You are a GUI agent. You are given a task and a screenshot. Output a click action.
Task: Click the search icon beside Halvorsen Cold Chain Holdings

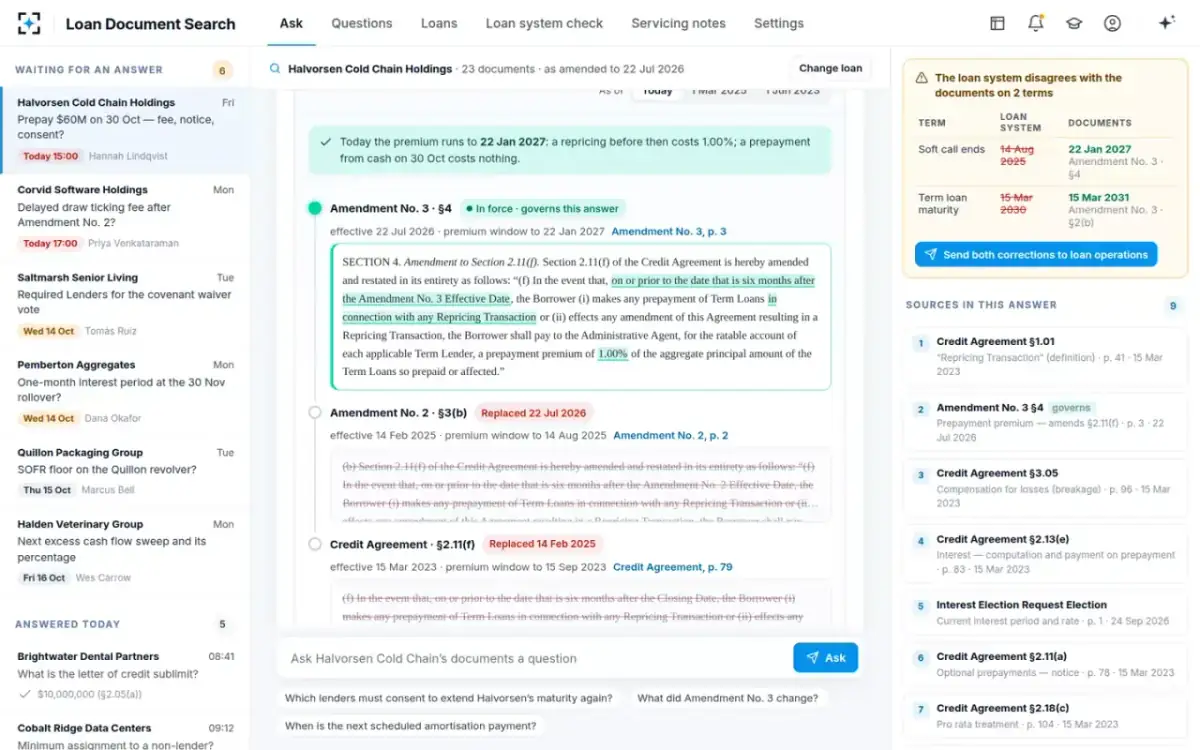(275, 69)
